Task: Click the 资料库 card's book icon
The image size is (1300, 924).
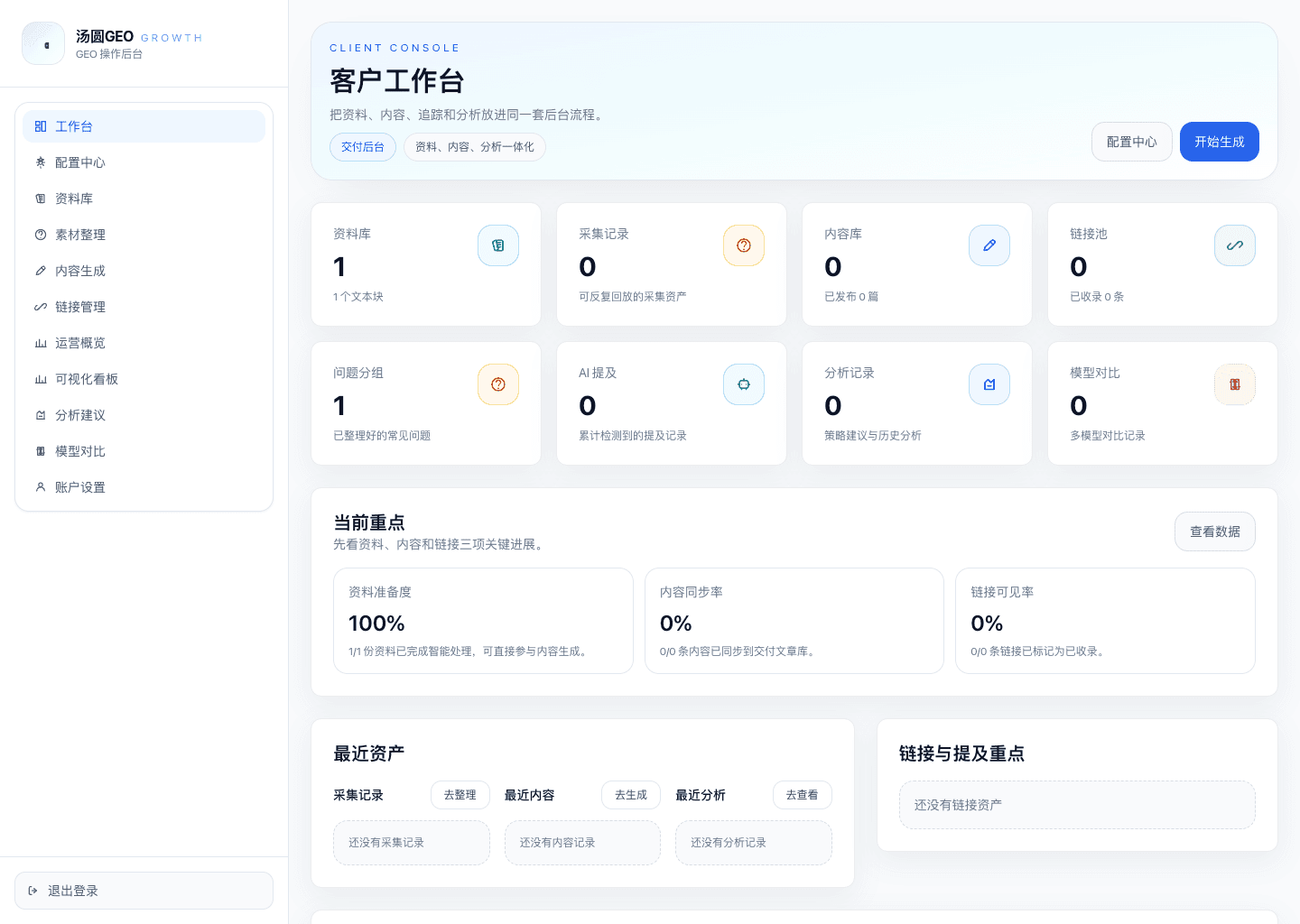Action: coord(498,245)
